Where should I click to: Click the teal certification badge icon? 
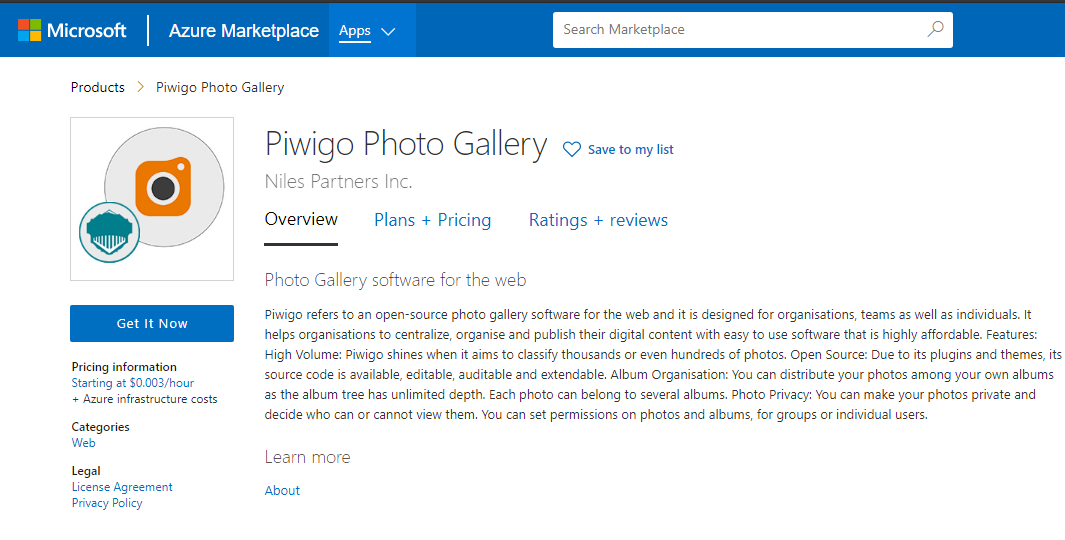click(x=109, y=232)
